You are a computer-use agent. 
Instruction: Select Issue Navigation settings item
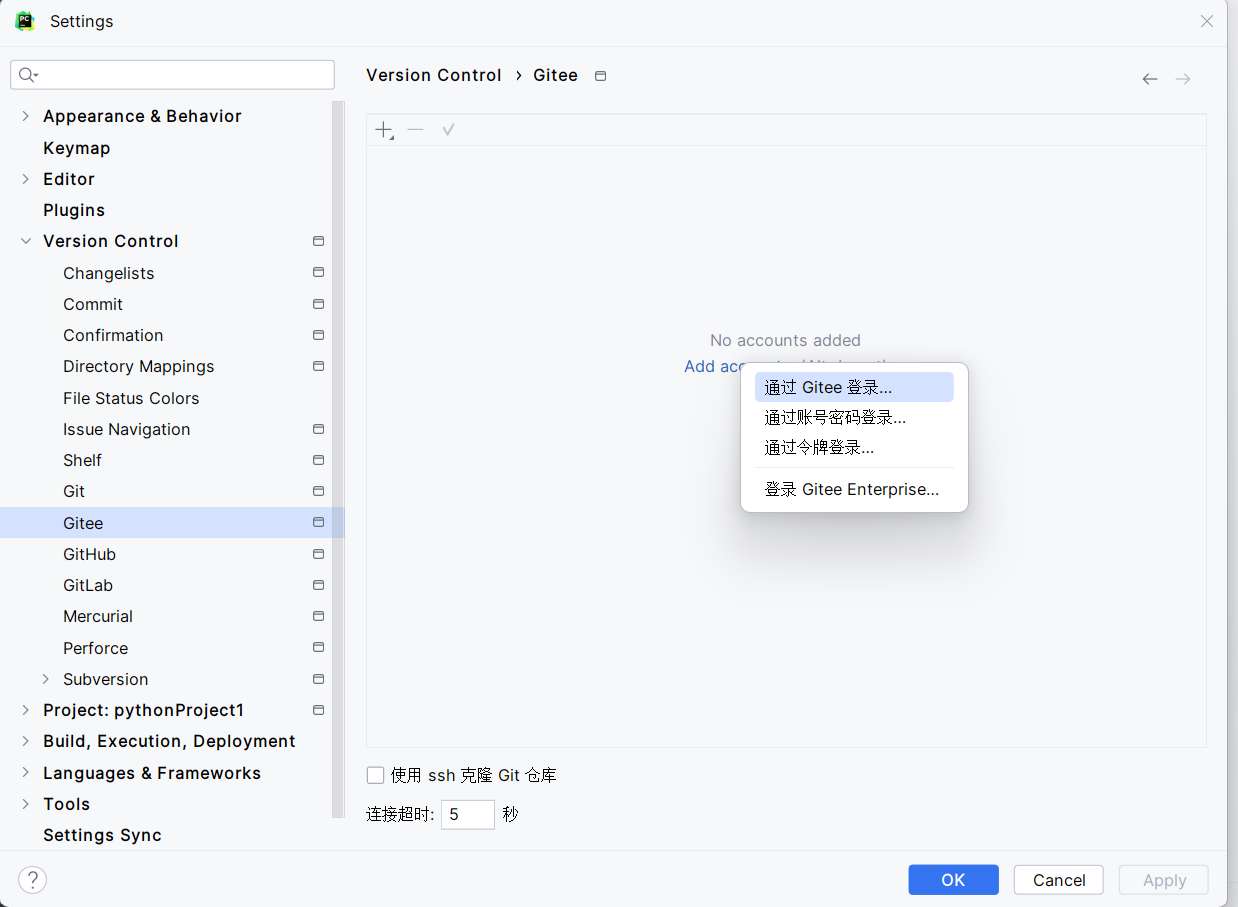coord(127,429)
